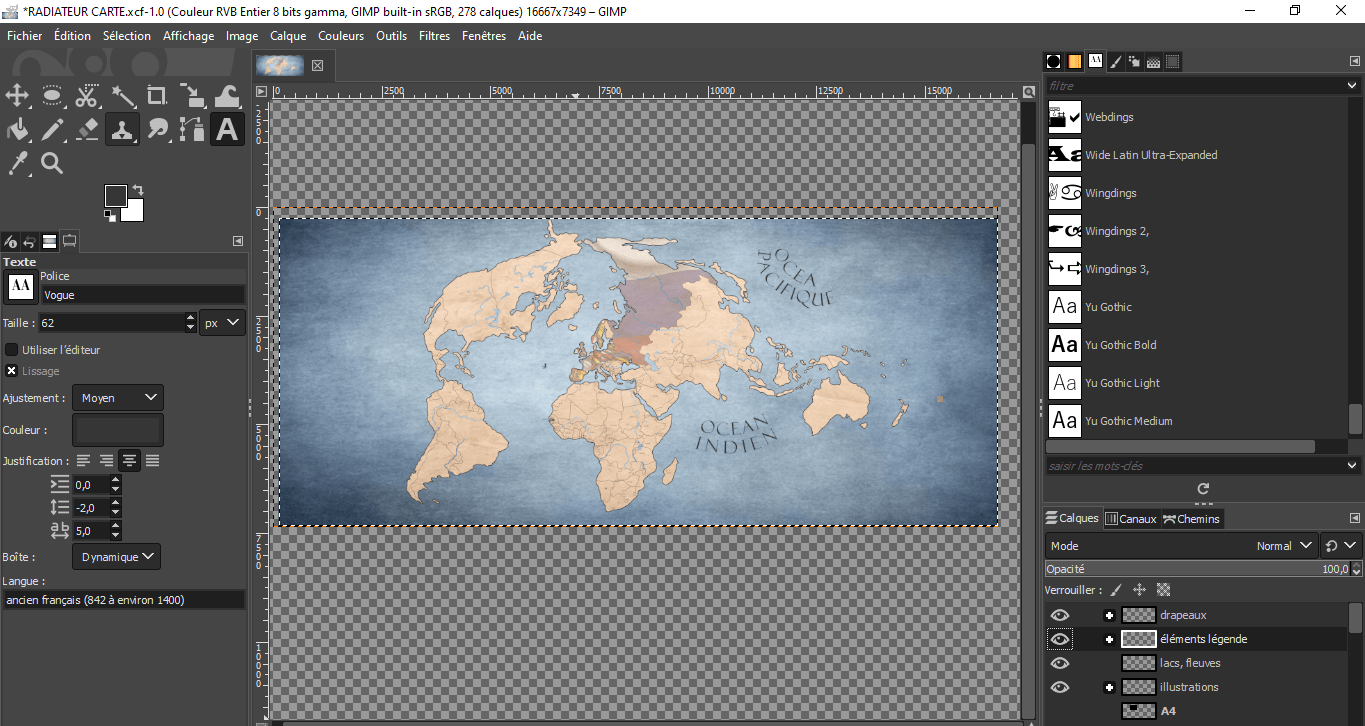Activate the Crop tool

click(x=157, y=96)
